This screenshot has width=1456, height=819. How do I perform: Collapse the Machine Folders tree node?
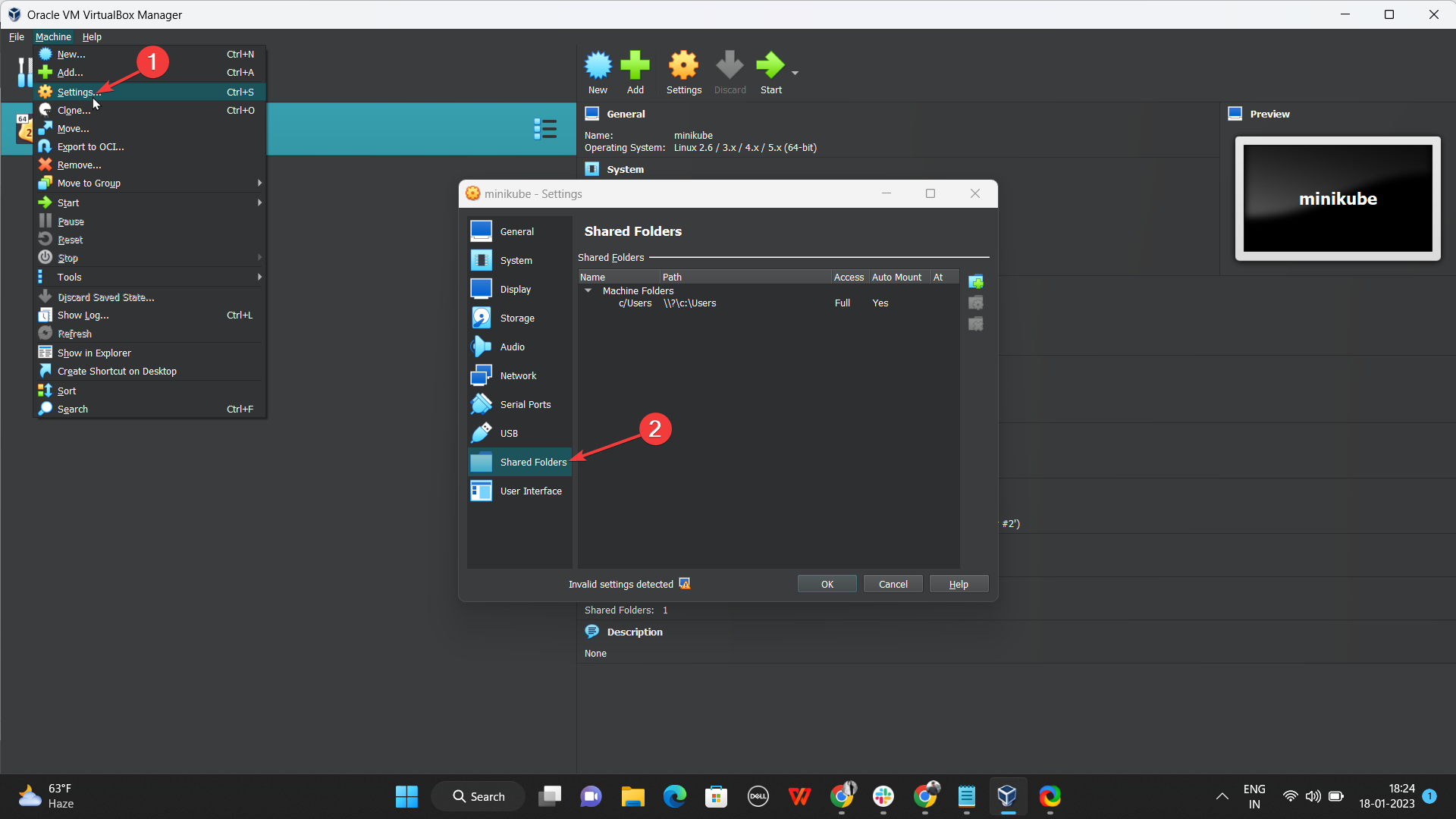(x=588, y=291)
